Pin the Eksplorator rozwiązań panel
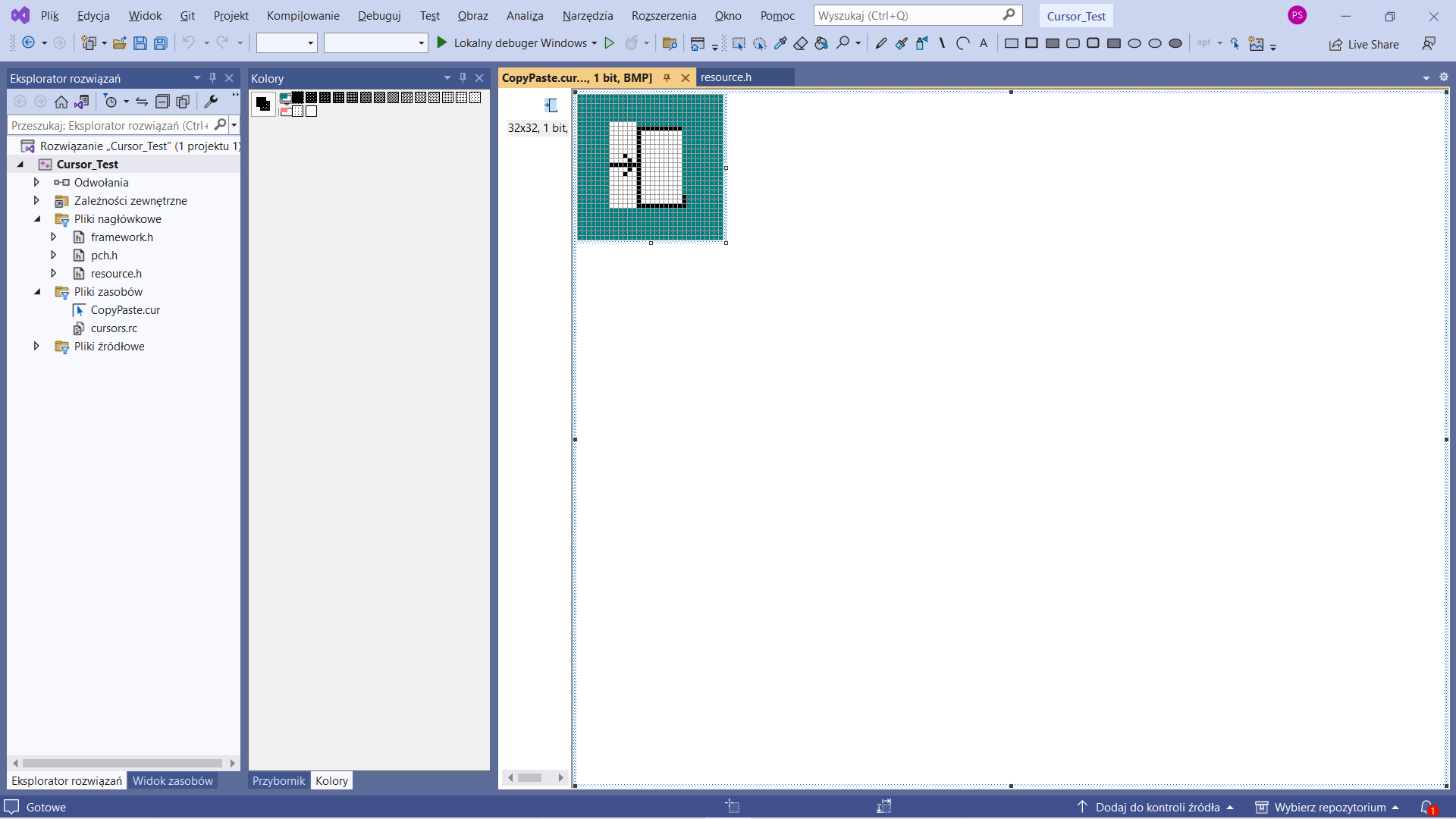This screenshot has height=819, width=1456. click(212, 78)
